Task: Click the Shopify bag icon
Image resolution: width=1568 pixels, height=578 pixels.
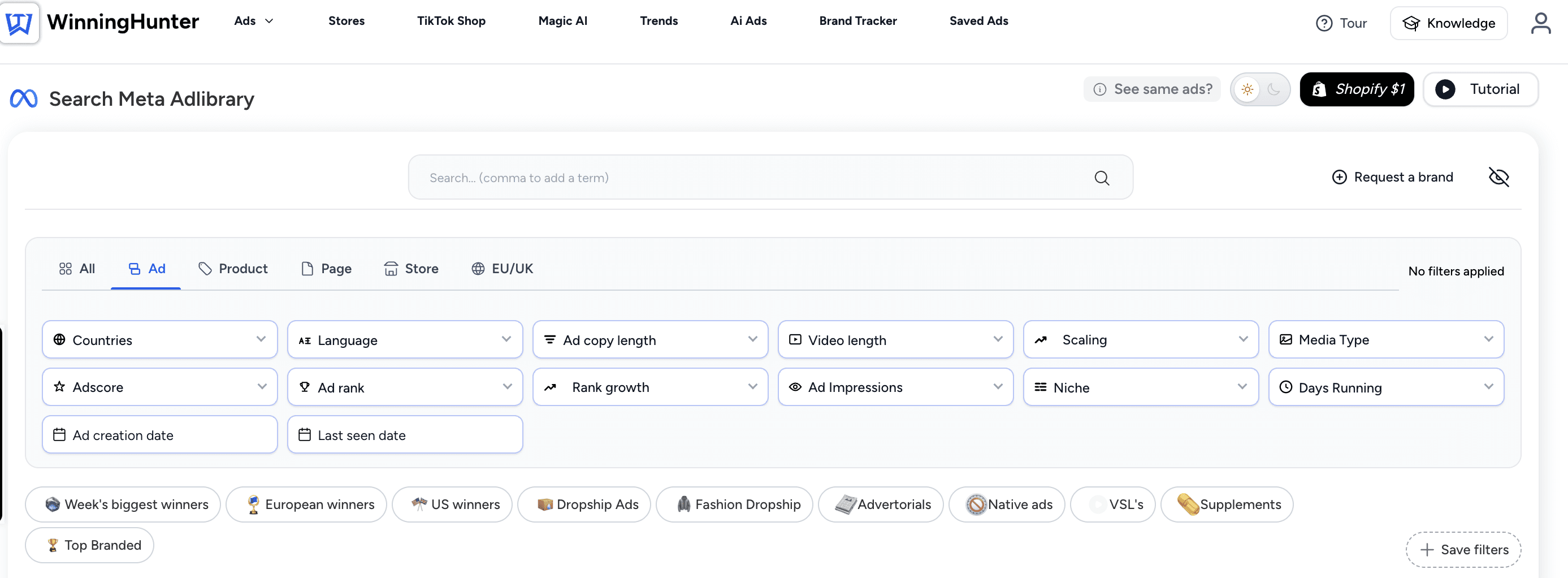Action: pyautogui.click(x=1318, y=89)
